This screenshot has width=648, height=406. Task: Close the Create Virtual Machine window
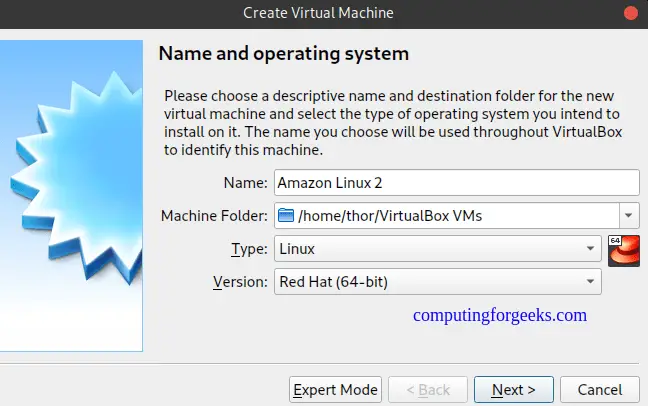click(631, 13)
